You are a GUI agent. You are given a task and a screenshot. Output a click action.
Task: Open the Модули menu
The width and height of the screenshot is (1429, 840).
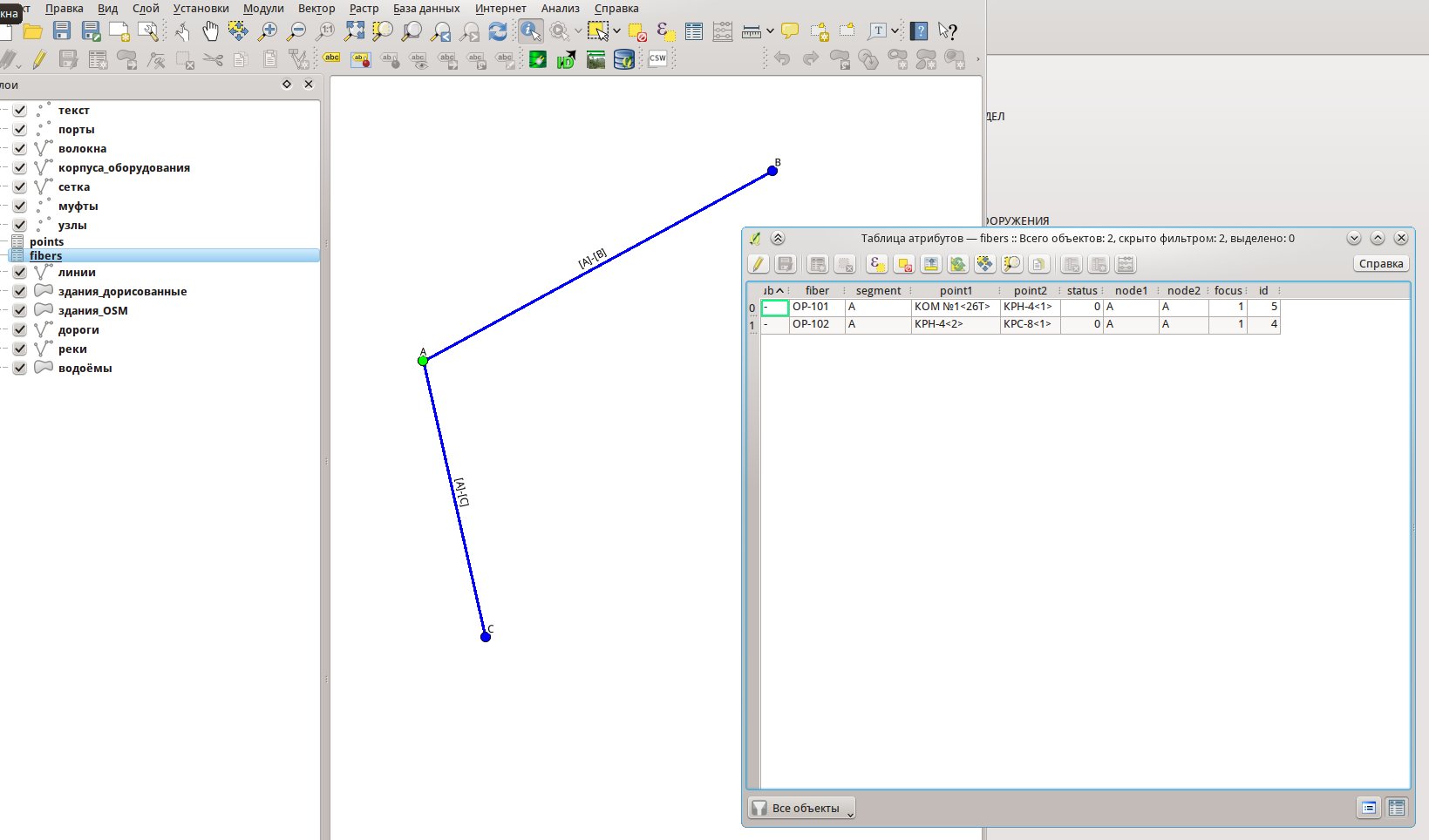[x=263, y=8]
